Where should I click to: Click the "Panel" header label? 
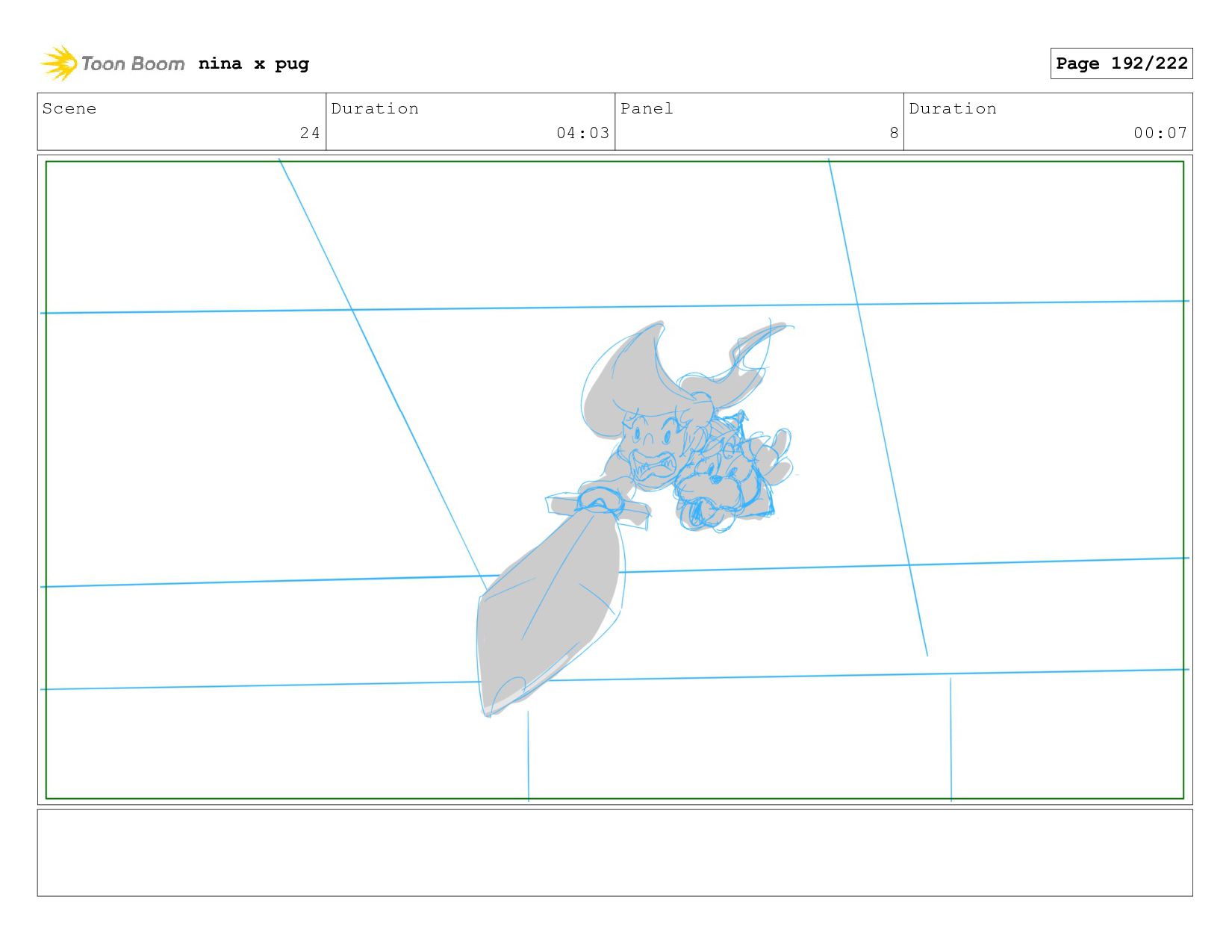[647, 108]
